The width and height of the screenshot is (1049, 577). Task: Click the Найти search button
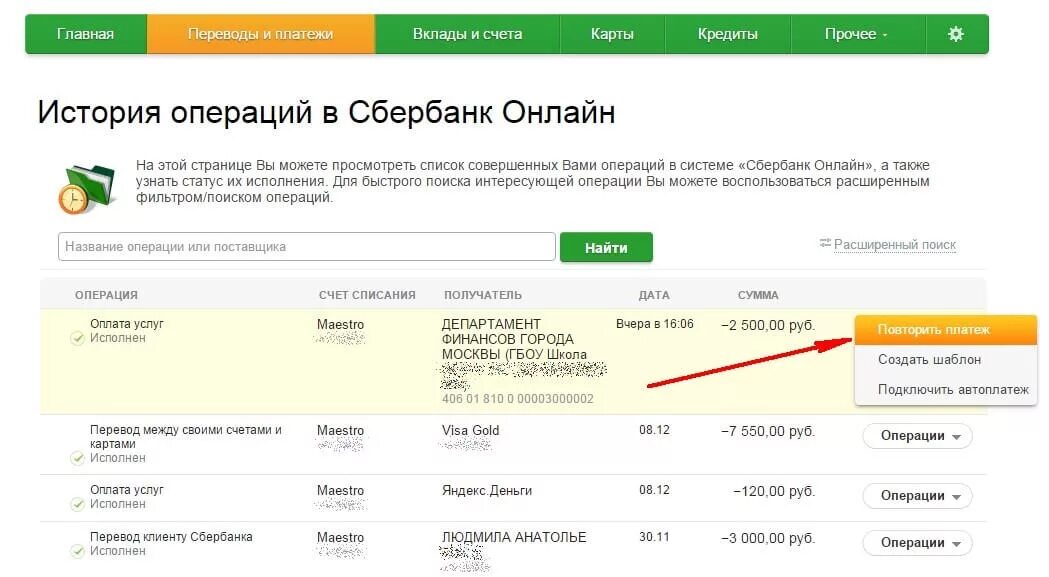[606, 248]
